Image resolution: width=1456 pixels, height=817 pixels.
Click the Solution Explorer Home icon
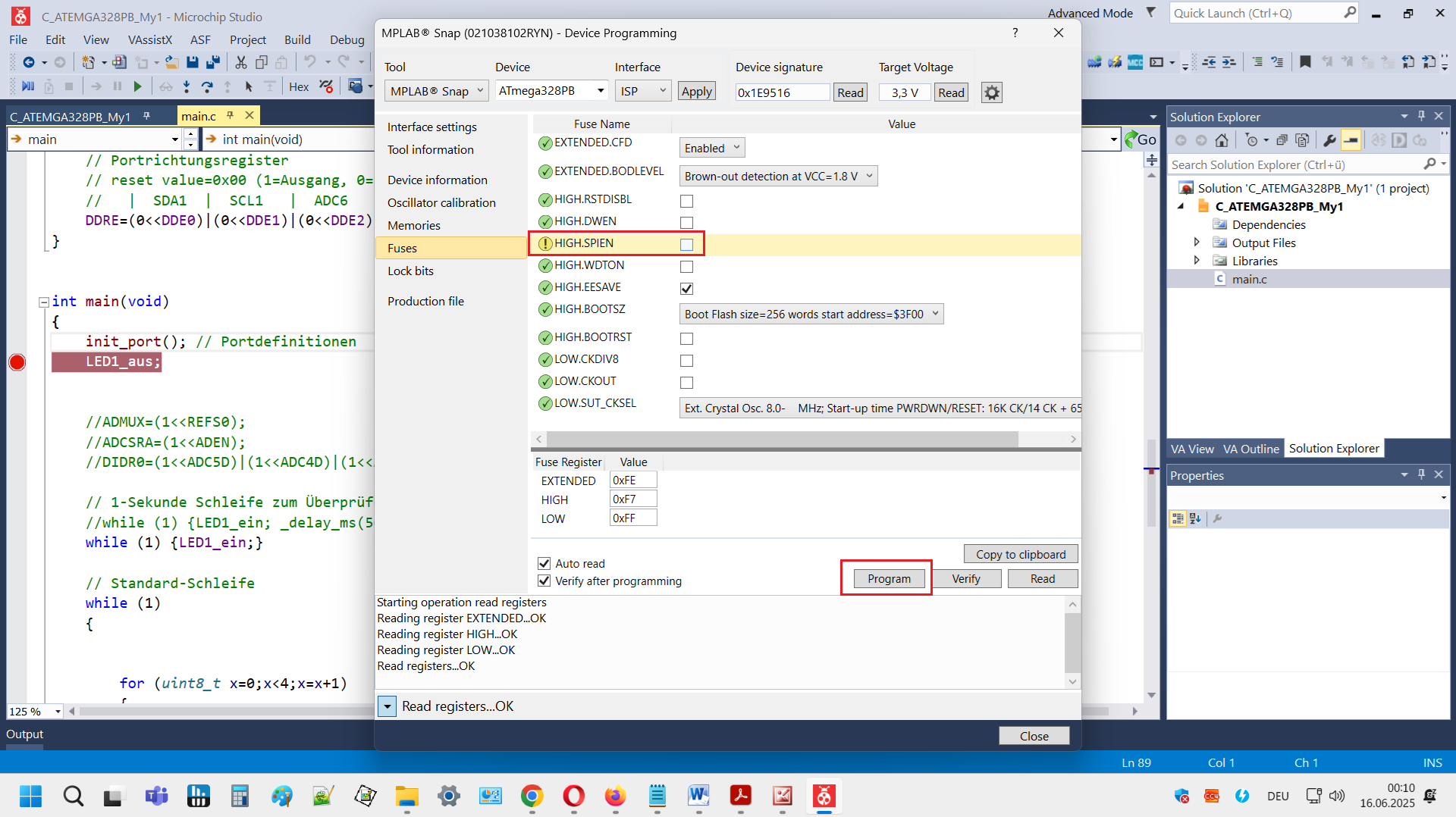[1222, 140]
